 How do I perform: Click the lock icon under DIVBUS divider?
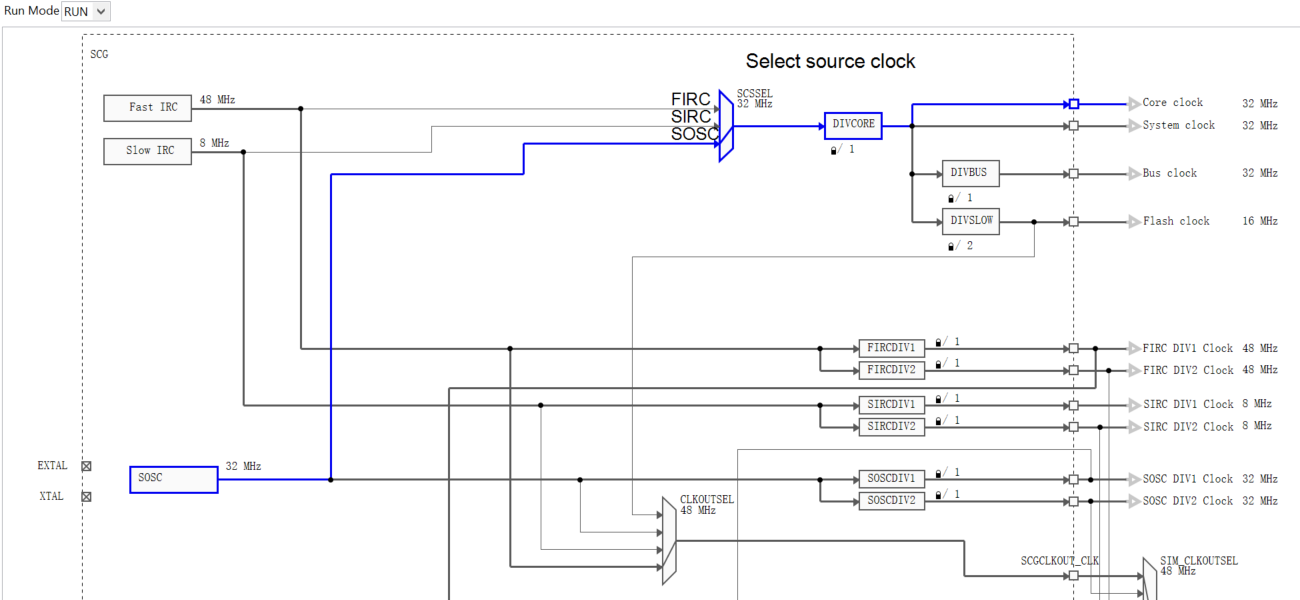pyautogui.click(x=951, y=197)
